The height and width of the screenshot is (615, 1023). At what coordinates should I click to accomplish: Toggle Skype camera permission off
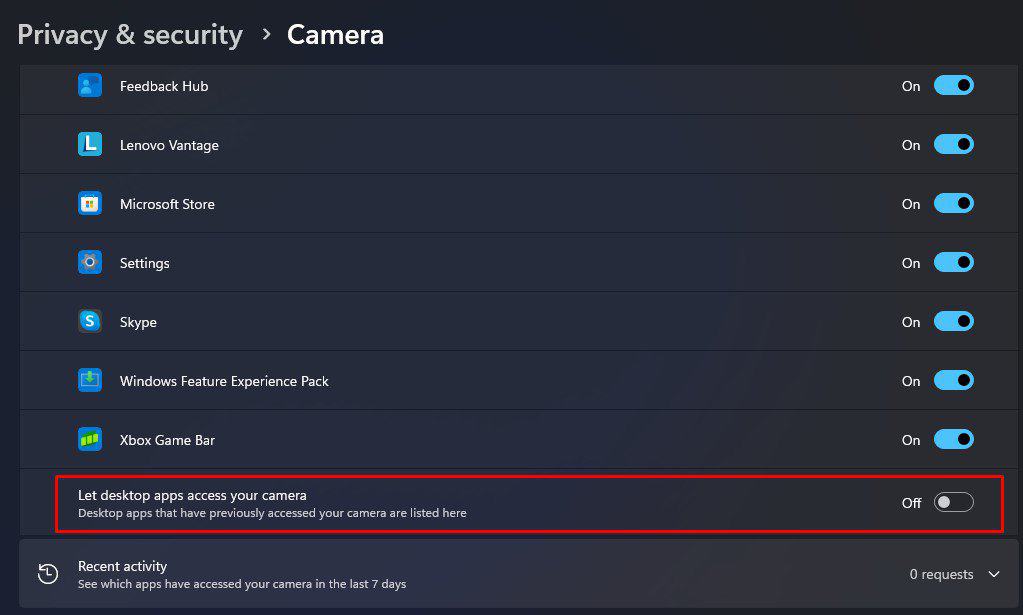coord(953,322)
